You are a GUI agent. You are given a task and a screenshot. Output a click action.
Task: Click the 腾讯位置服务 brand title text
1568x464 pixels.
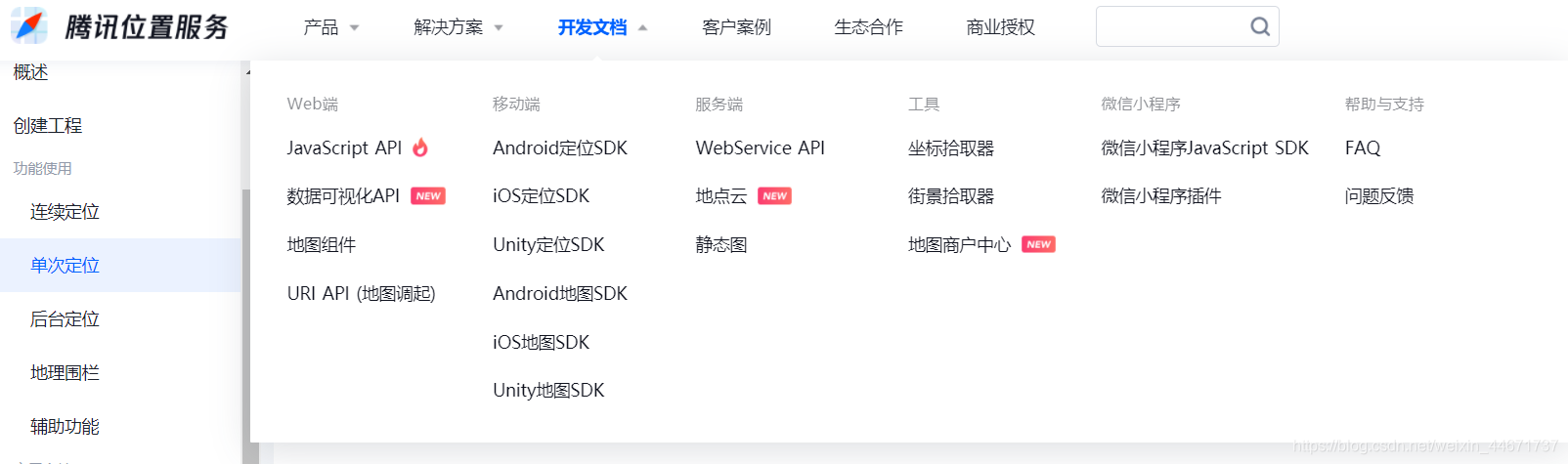coord(147,27)
